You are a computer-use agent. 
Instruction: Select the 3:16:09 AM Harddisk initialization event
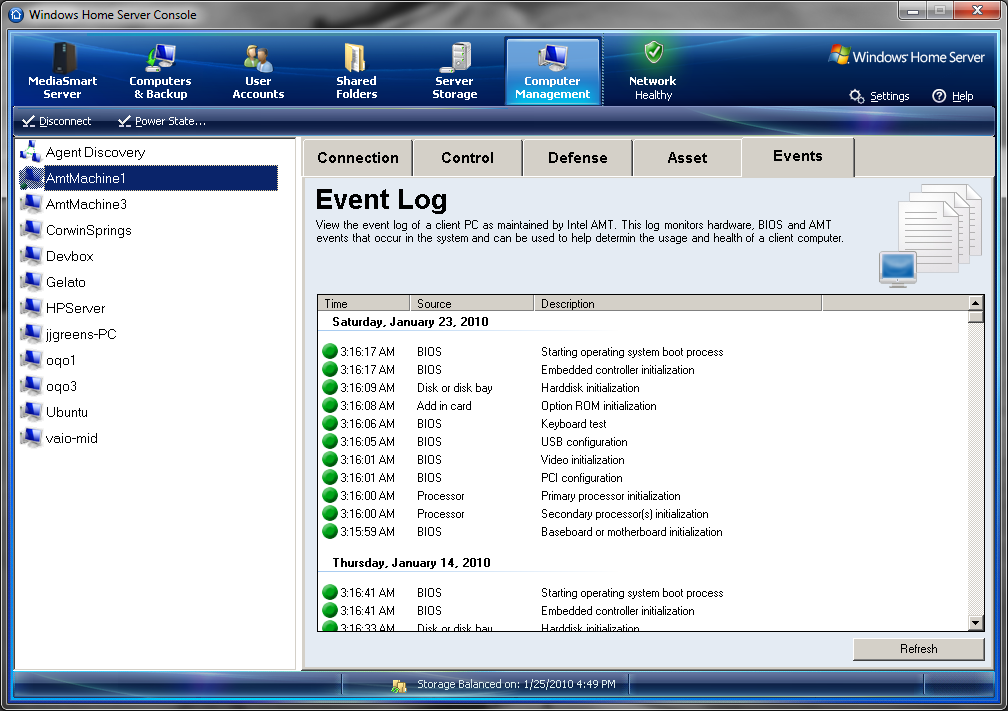point(643,388)
